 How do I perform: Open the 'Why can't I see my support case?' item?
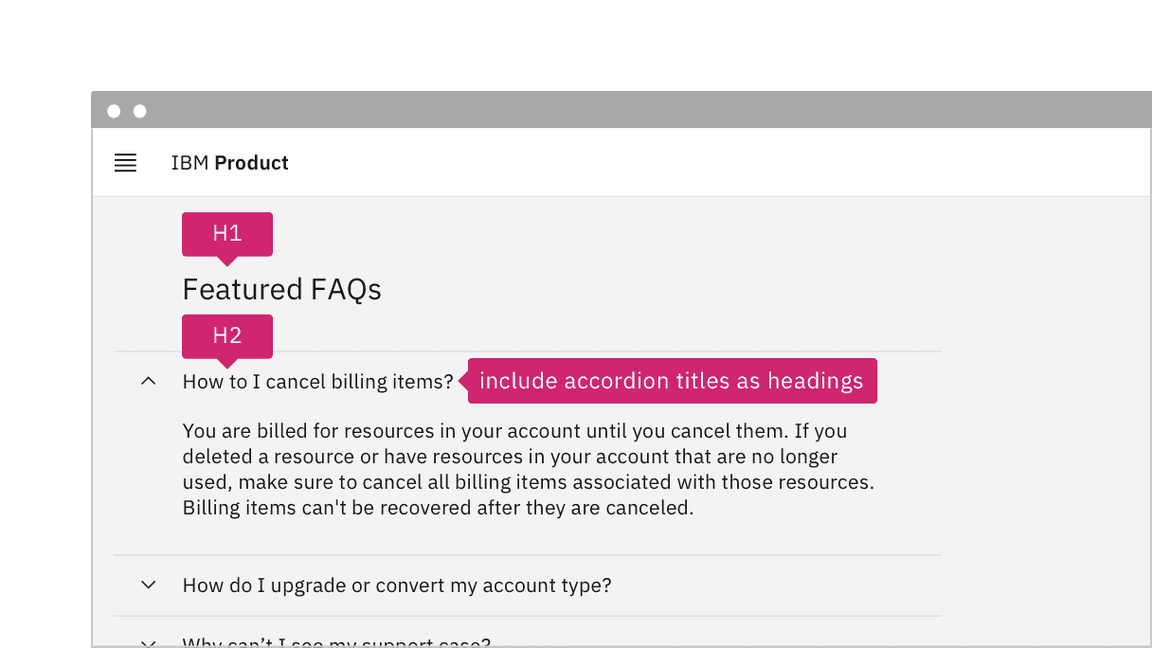coord(336,642)
